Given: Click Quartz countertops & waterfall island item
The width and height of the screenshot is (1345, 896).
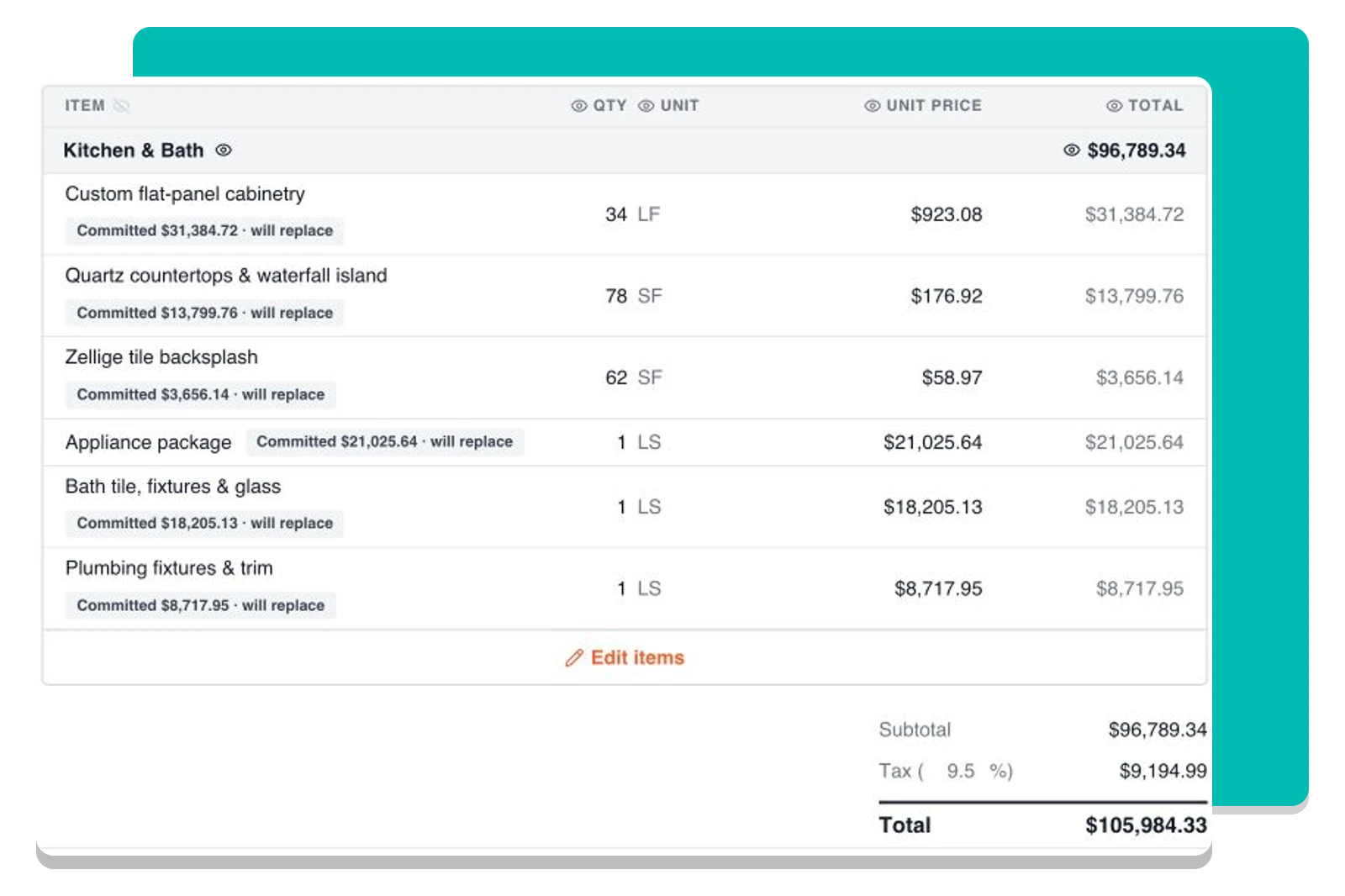Looking at the screenshot, I should (226, 276).
